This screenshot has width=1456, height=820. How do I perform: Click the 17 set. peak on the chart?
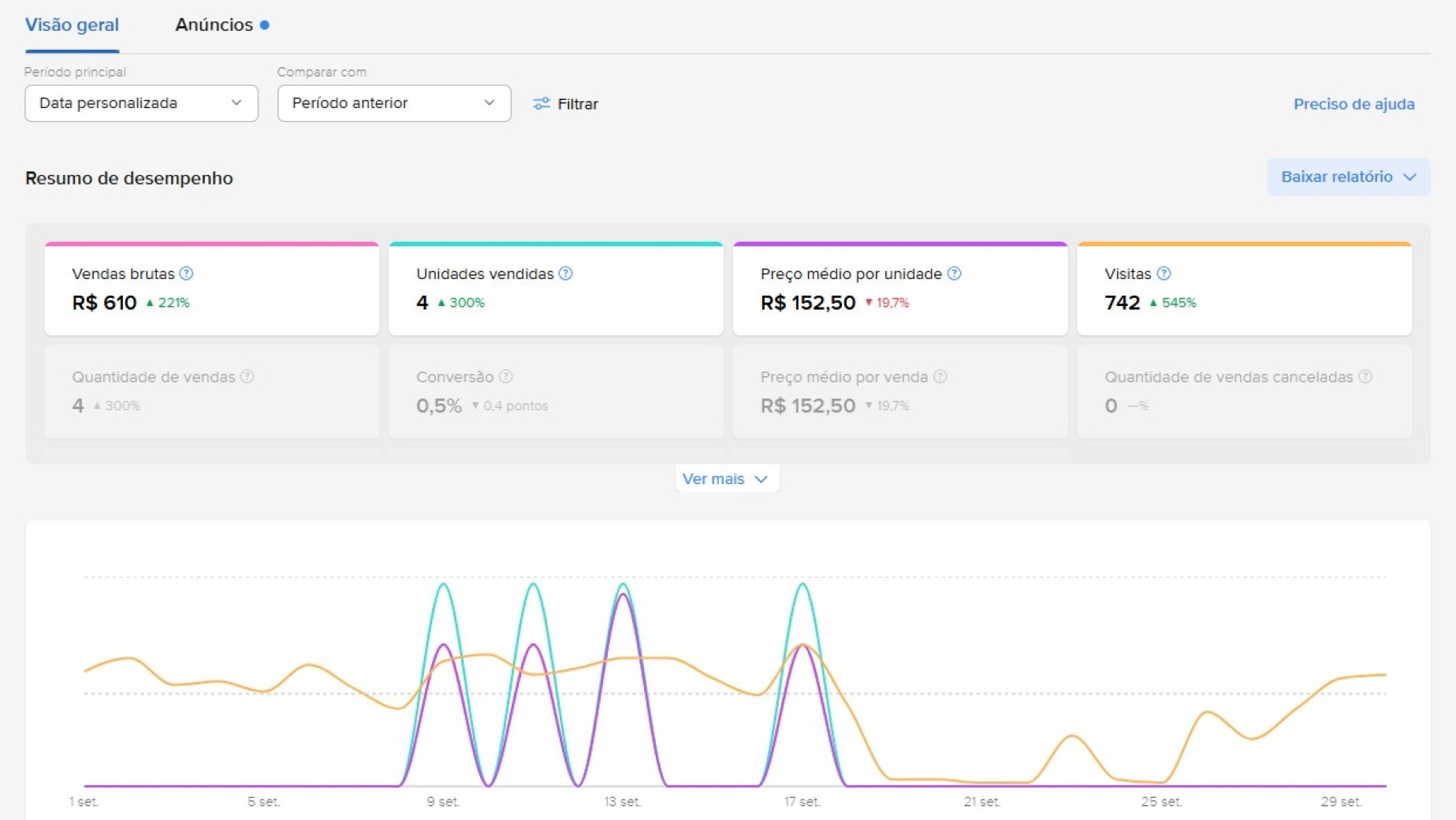click(802, 584)
